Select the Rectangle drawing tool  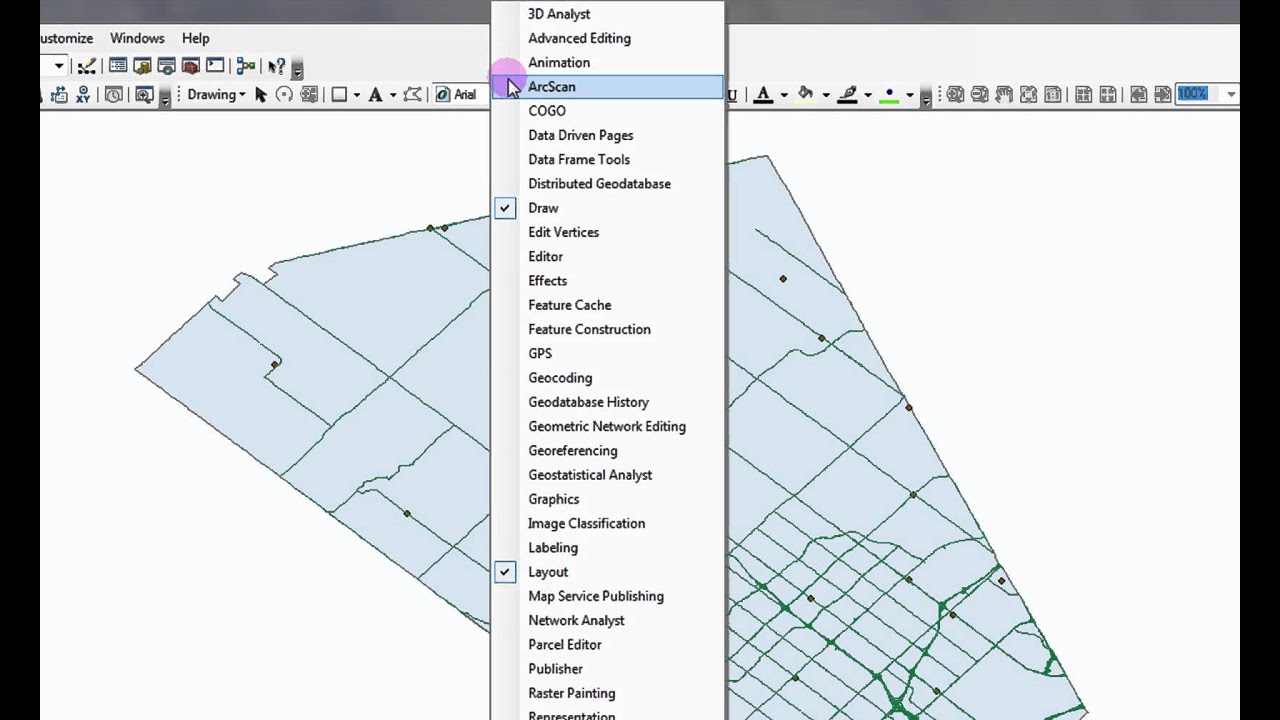[x=339, y=95]
